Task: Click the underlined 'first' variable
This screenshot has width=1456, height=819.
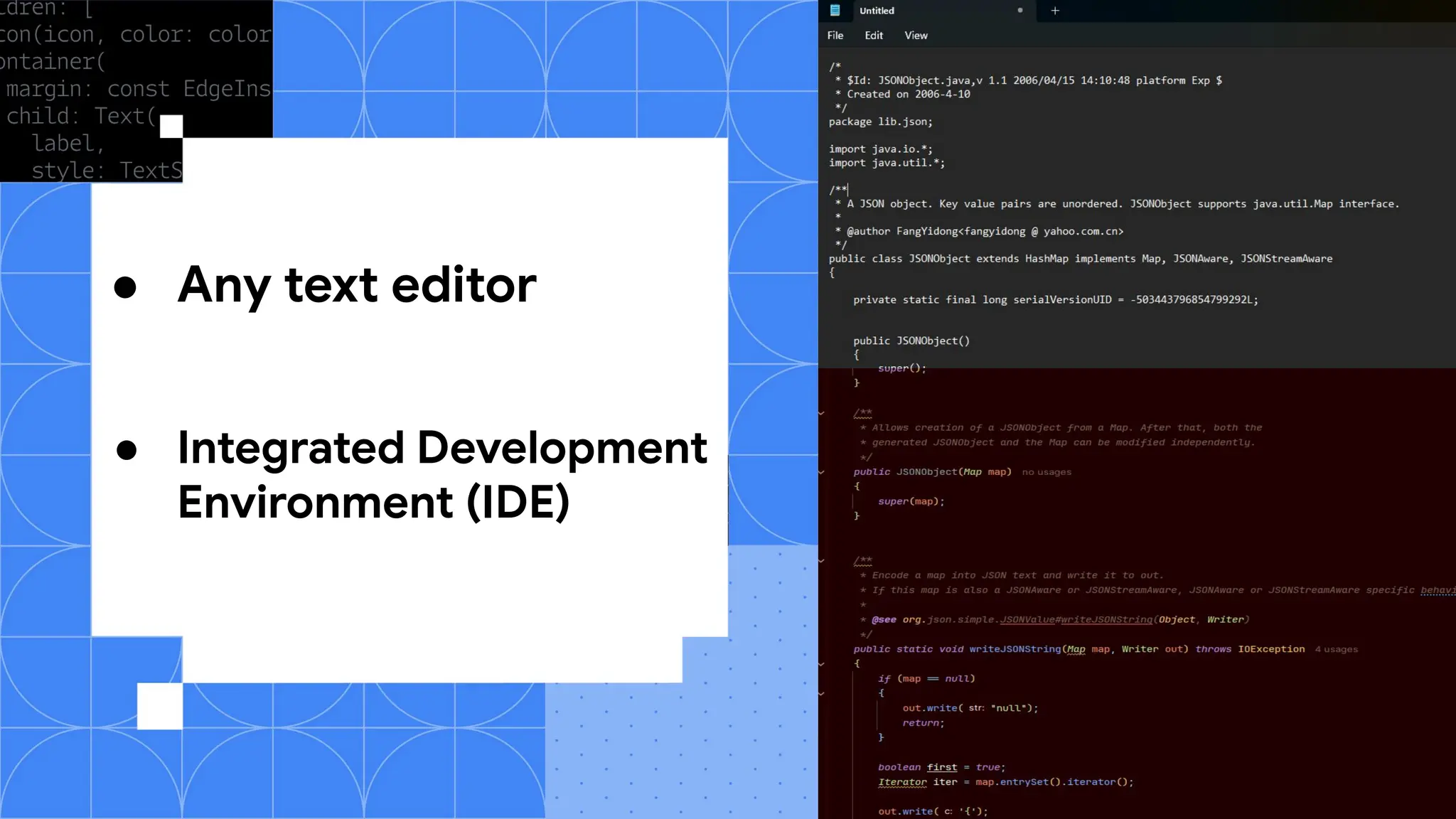Action: pos(942,768)
